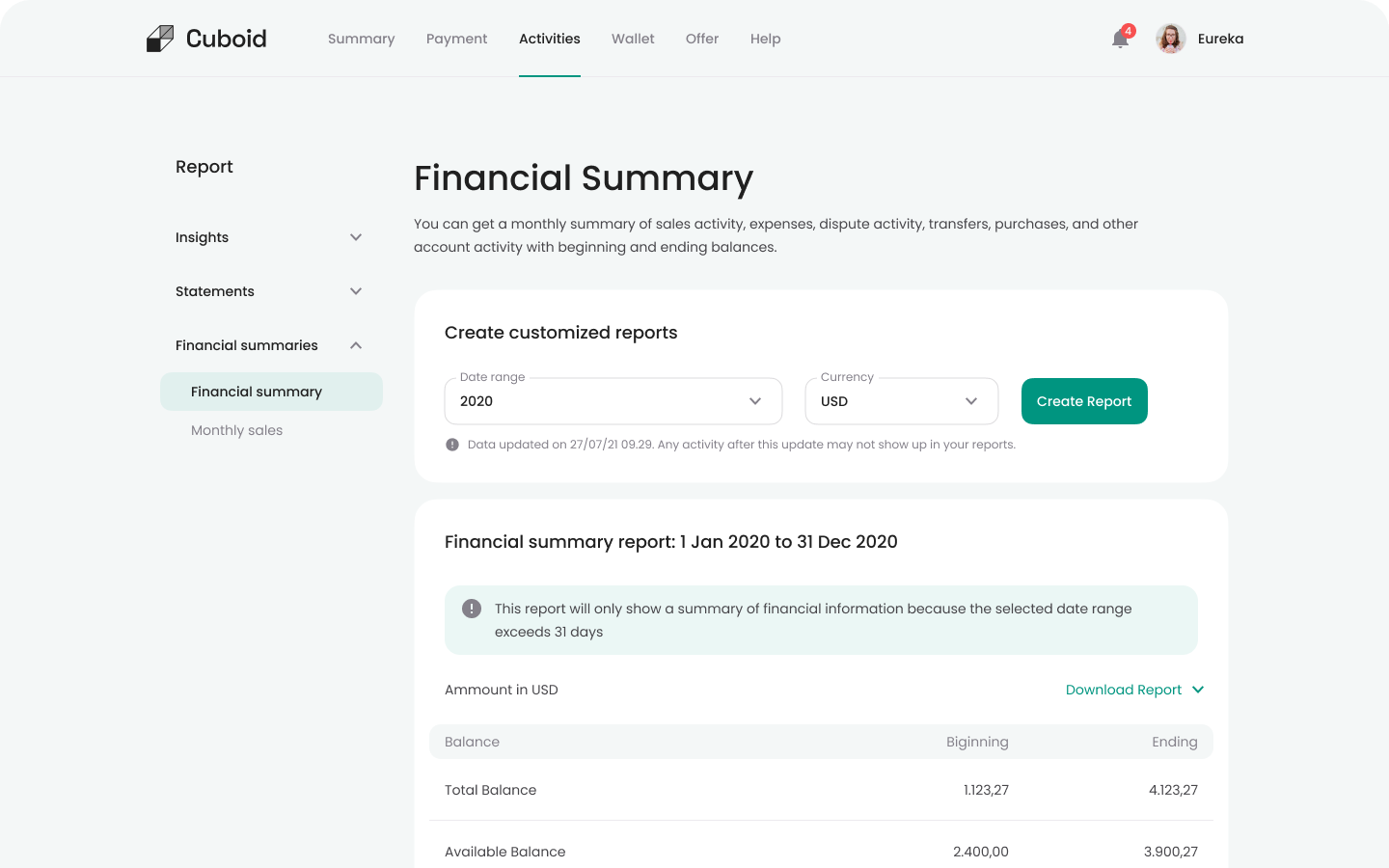Click the Download Report arrow icon
Viewport: 1389px width, 868px height.
1198,690
